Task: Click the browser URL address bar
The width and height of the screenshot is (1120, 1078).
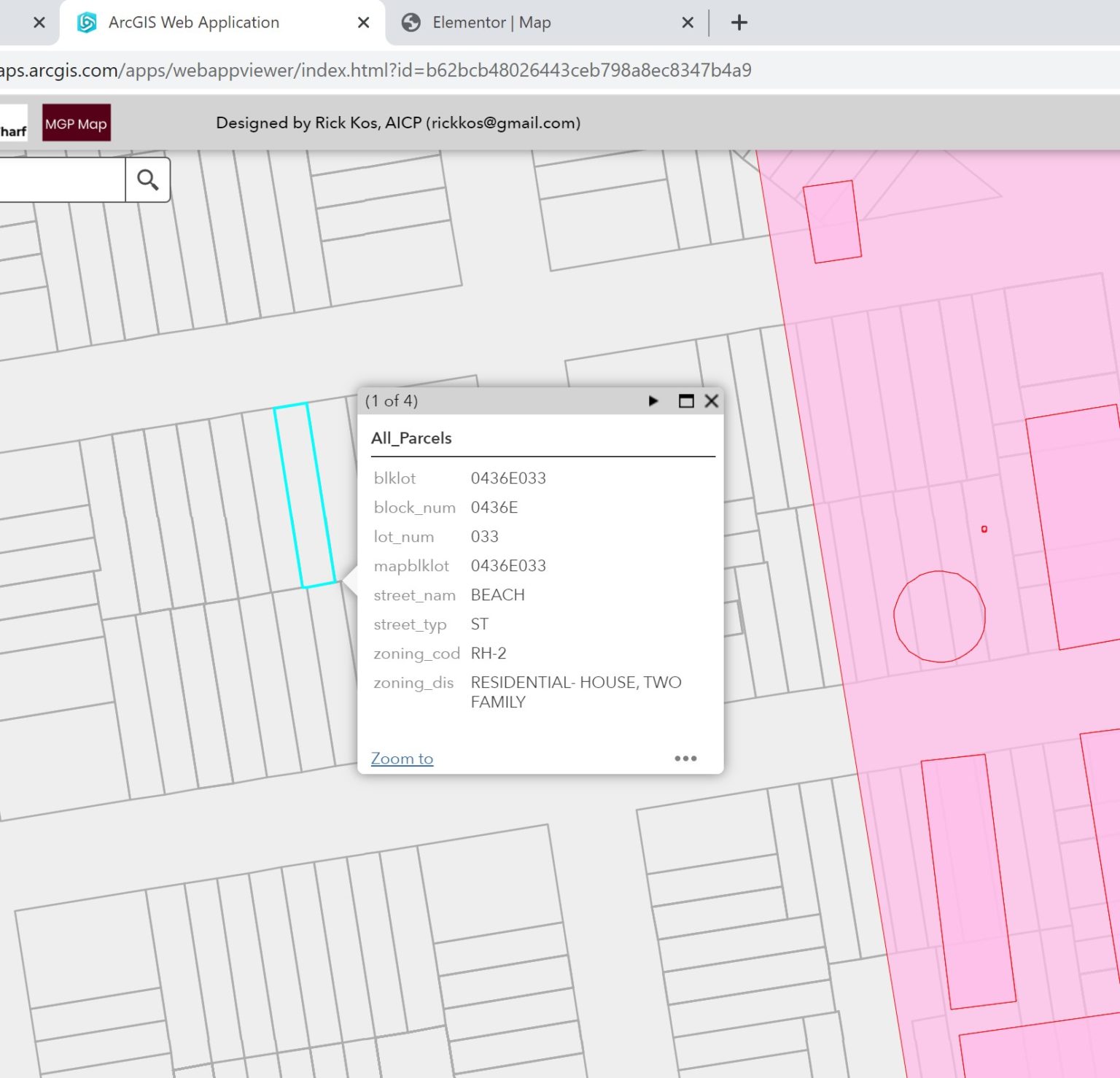Action: [x=376, y=71]
